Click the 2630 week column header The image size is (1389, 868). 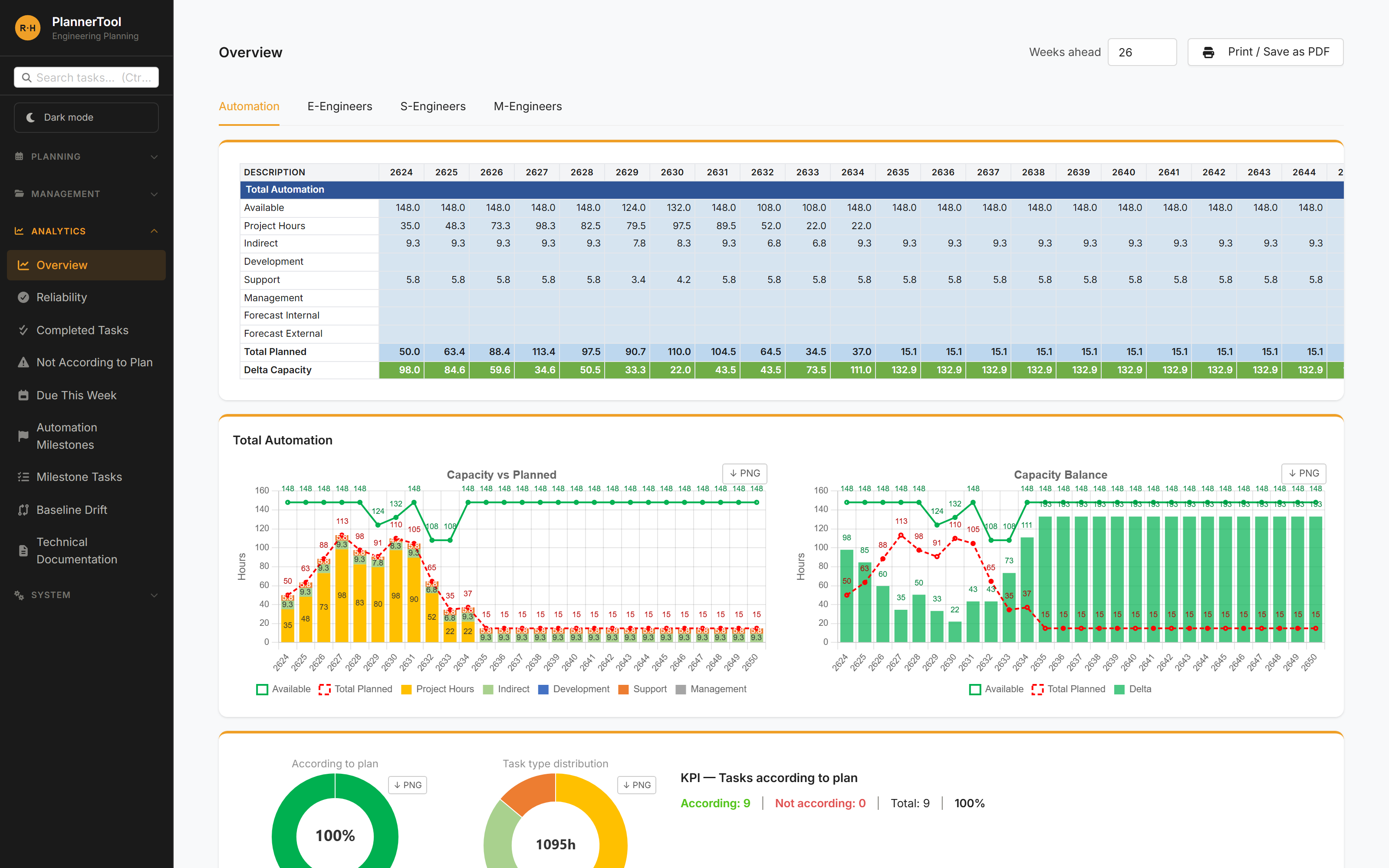point(672,172)
